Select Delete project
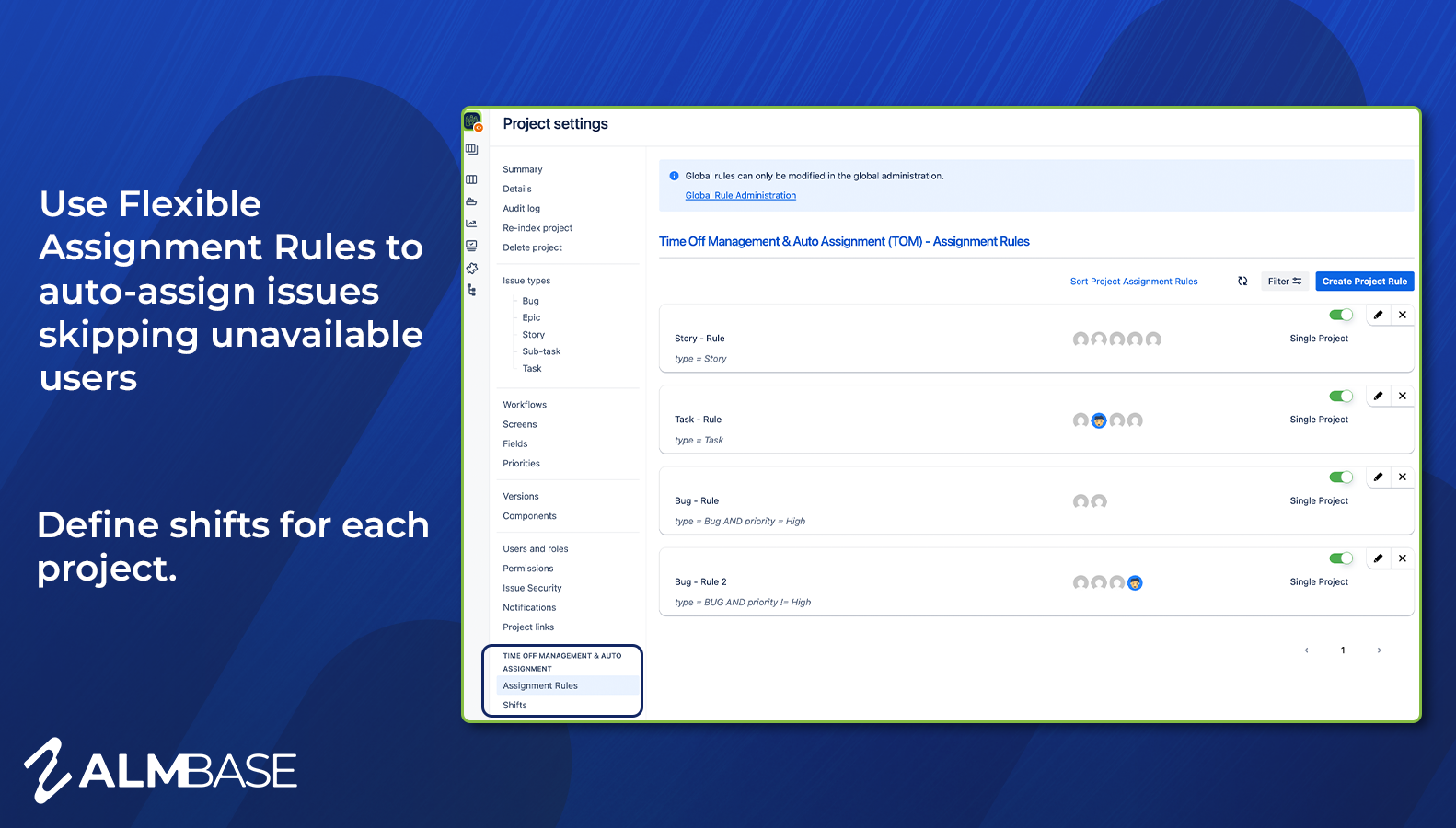The height and width of the screenshot is (828, 1456). click(x=532, y=247)
